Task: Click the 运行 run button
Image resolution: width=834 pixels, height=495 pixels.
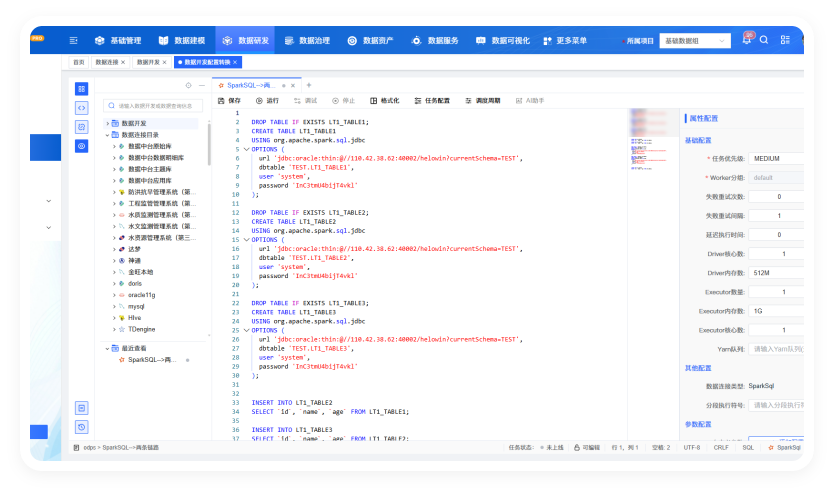Action: pos(267,100)
